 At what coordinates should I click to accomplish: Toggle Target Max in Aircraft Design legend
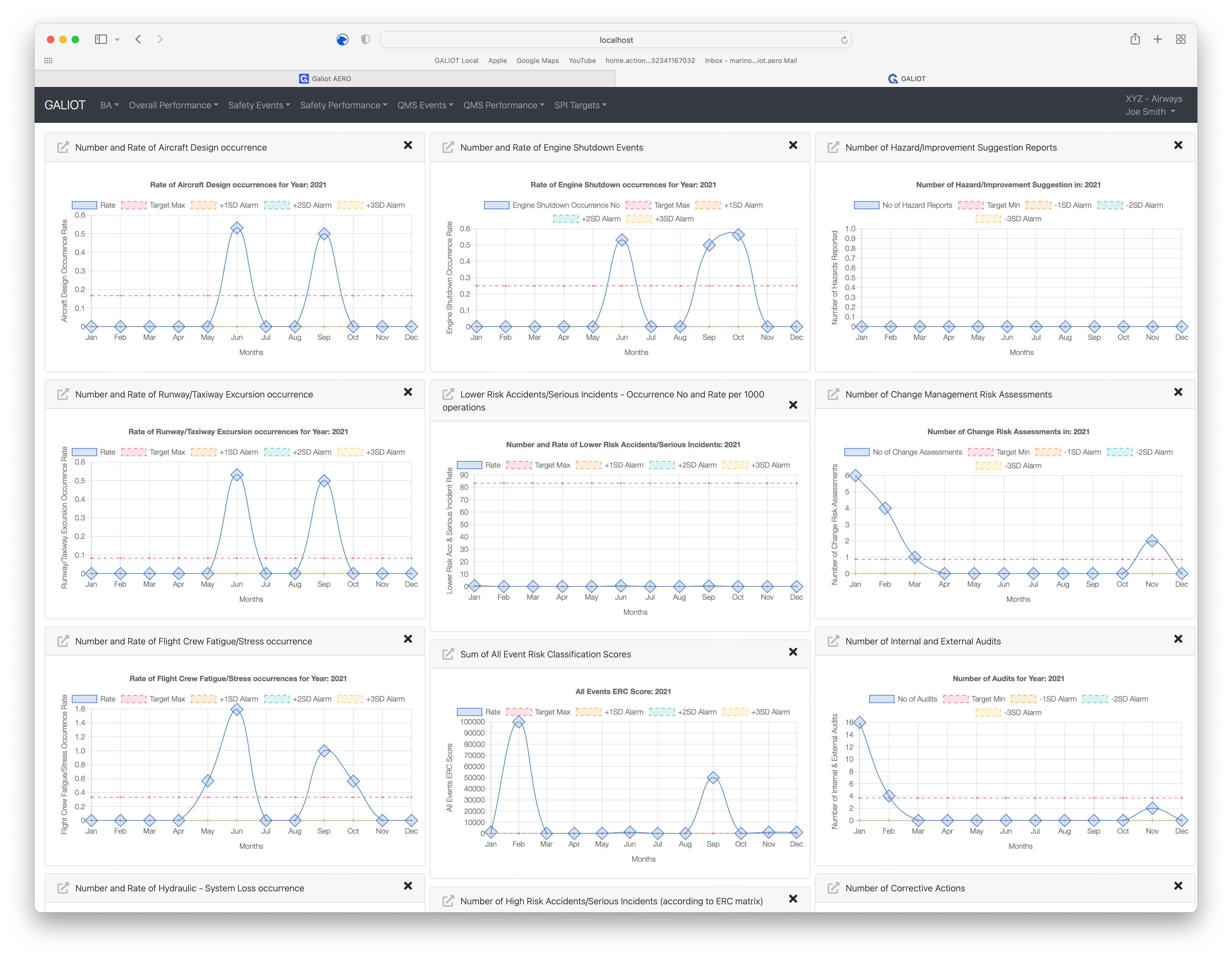coord(153,205)
